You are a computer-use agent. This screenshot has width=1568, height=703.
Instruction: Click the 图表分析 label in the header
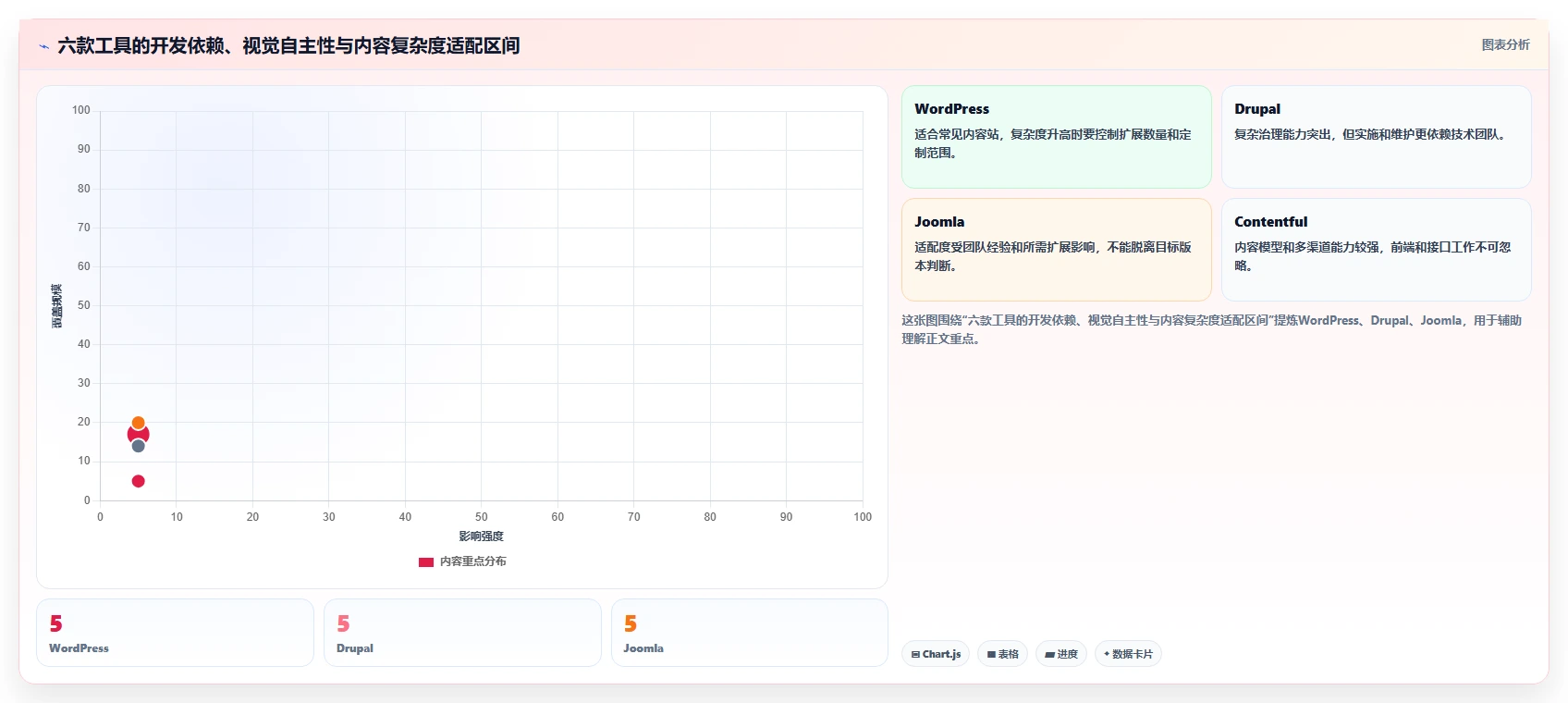pos(1505,44)
